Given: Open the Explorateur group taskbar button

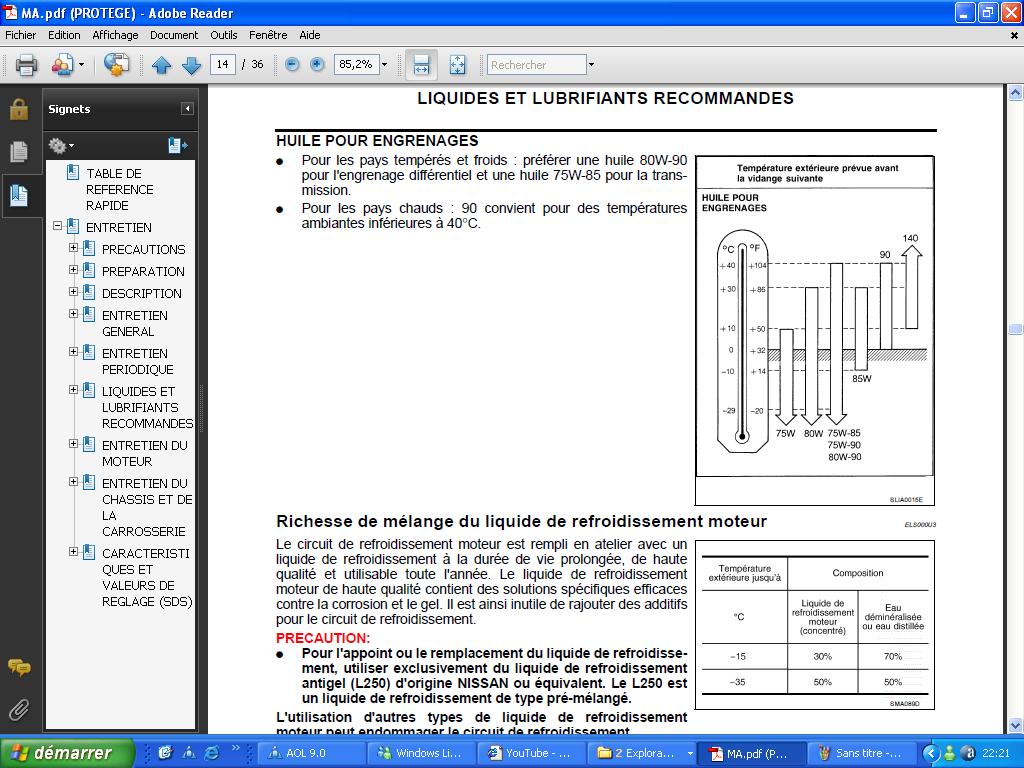Looking at the screenshot, I should tap(641, 753).
